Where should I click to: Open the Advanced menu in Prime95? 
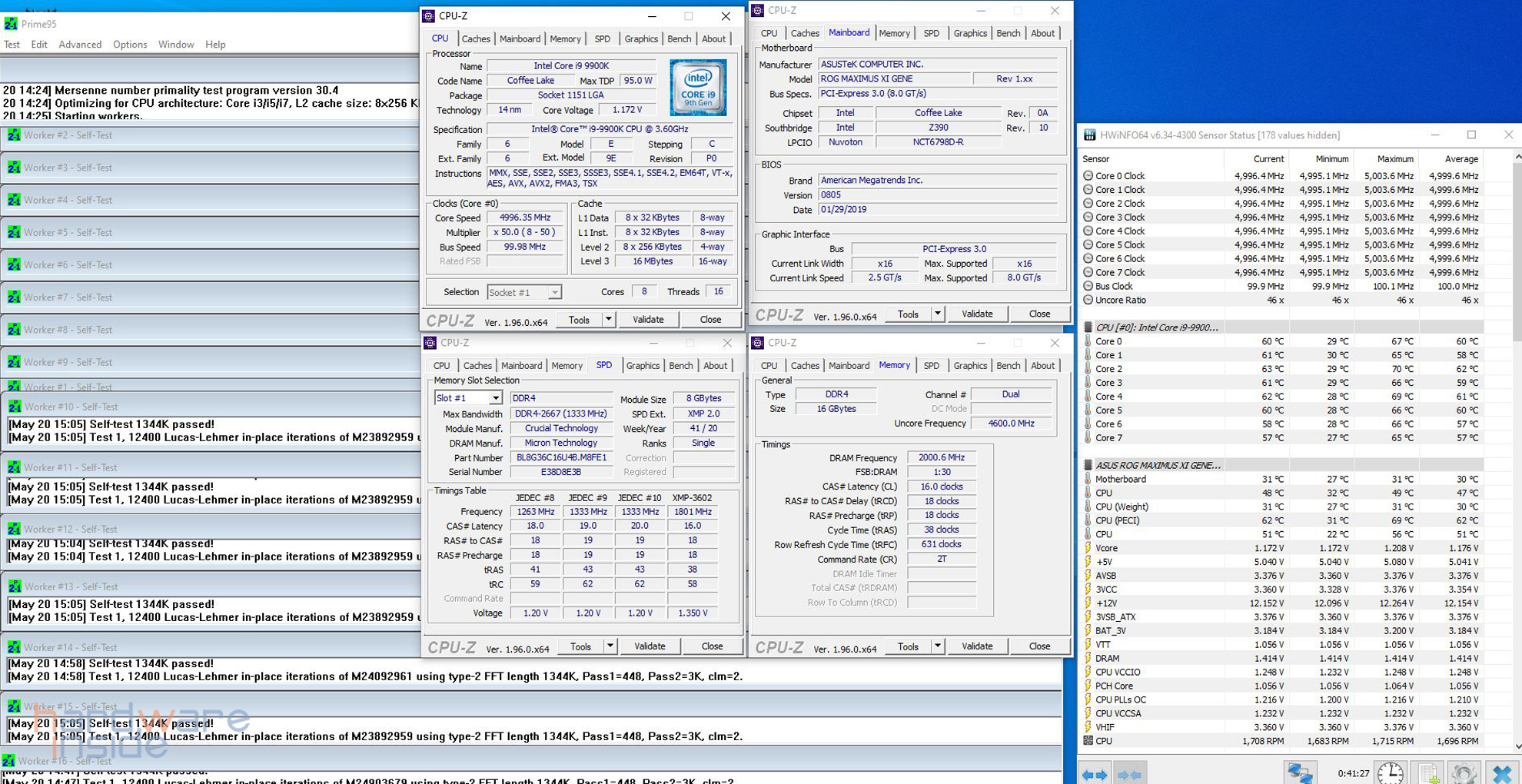point(80,44)
